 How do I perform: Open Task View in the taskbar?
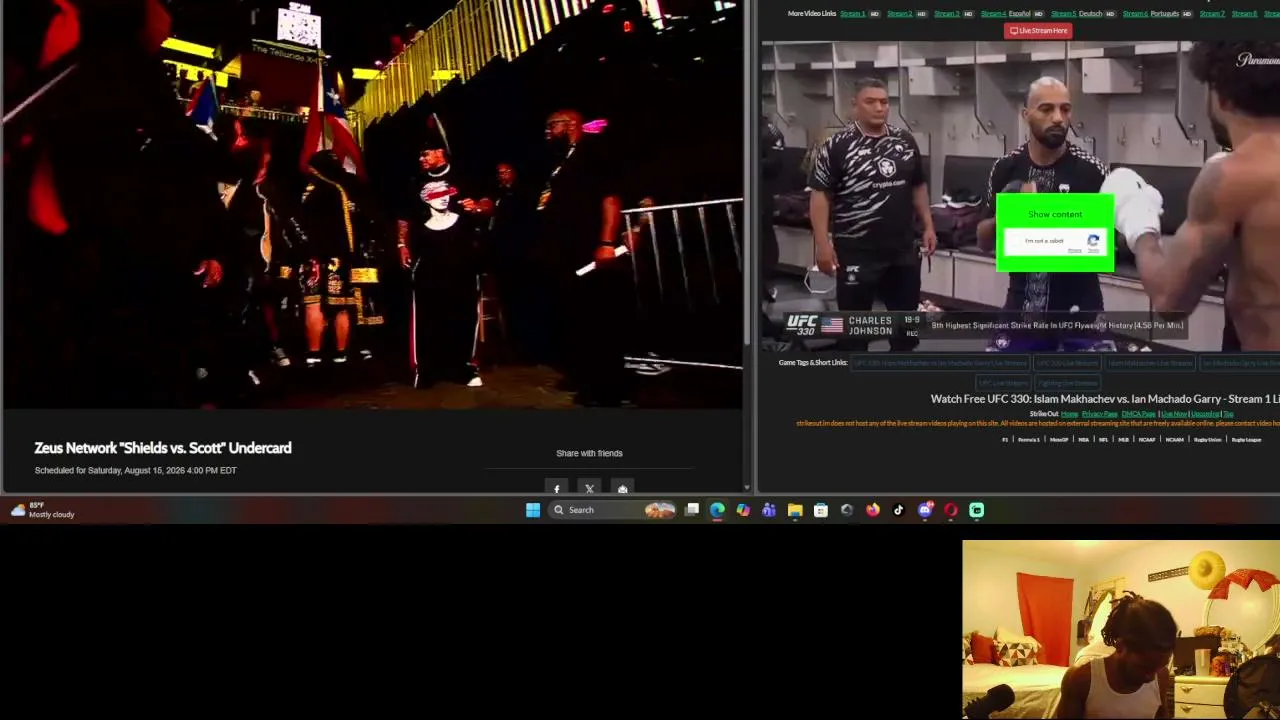coord(692,510)
